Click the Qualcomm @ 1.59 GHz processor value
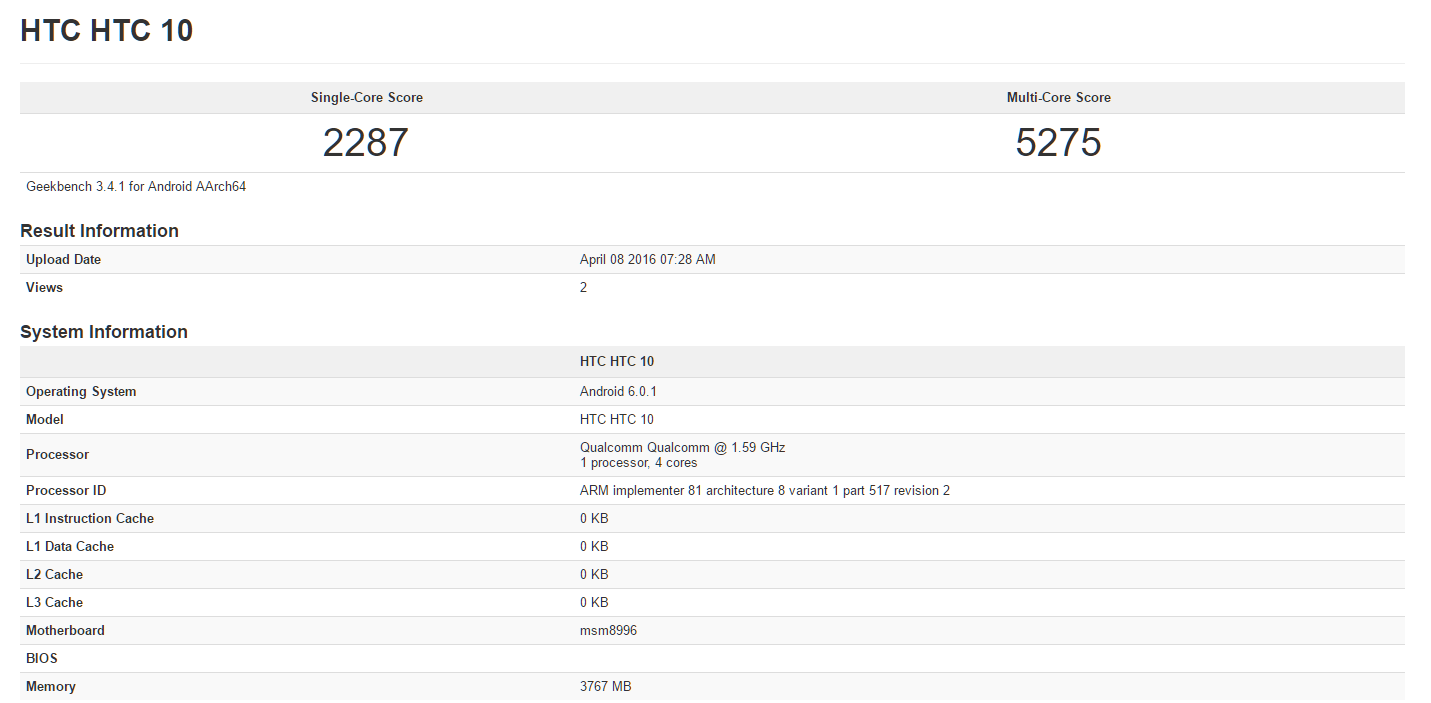Image resolution: width=1431 pixels, height=703 pixels. 682,448
